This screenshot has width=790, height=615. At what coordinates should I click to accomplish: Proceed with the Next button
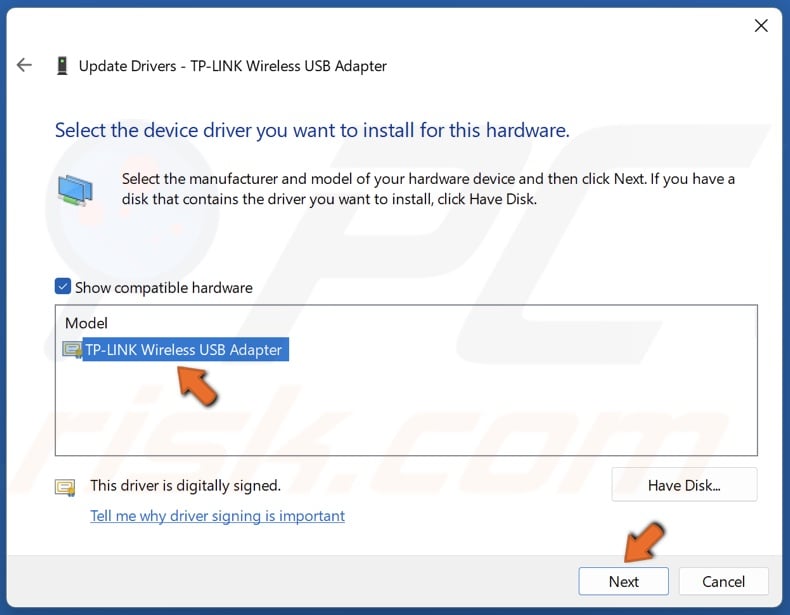click(623, 581)
